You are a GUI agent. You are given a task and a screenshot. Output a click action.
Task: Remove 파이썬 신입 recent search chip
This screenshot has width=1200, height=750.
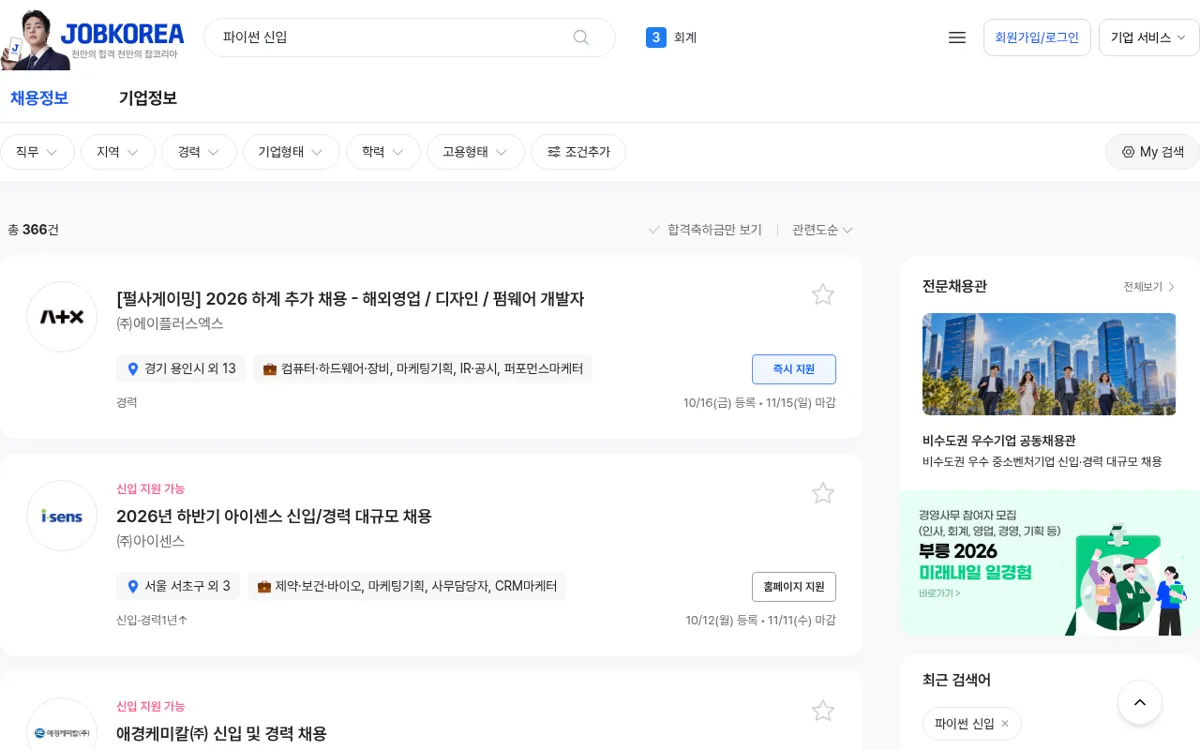click(1005, 723)
